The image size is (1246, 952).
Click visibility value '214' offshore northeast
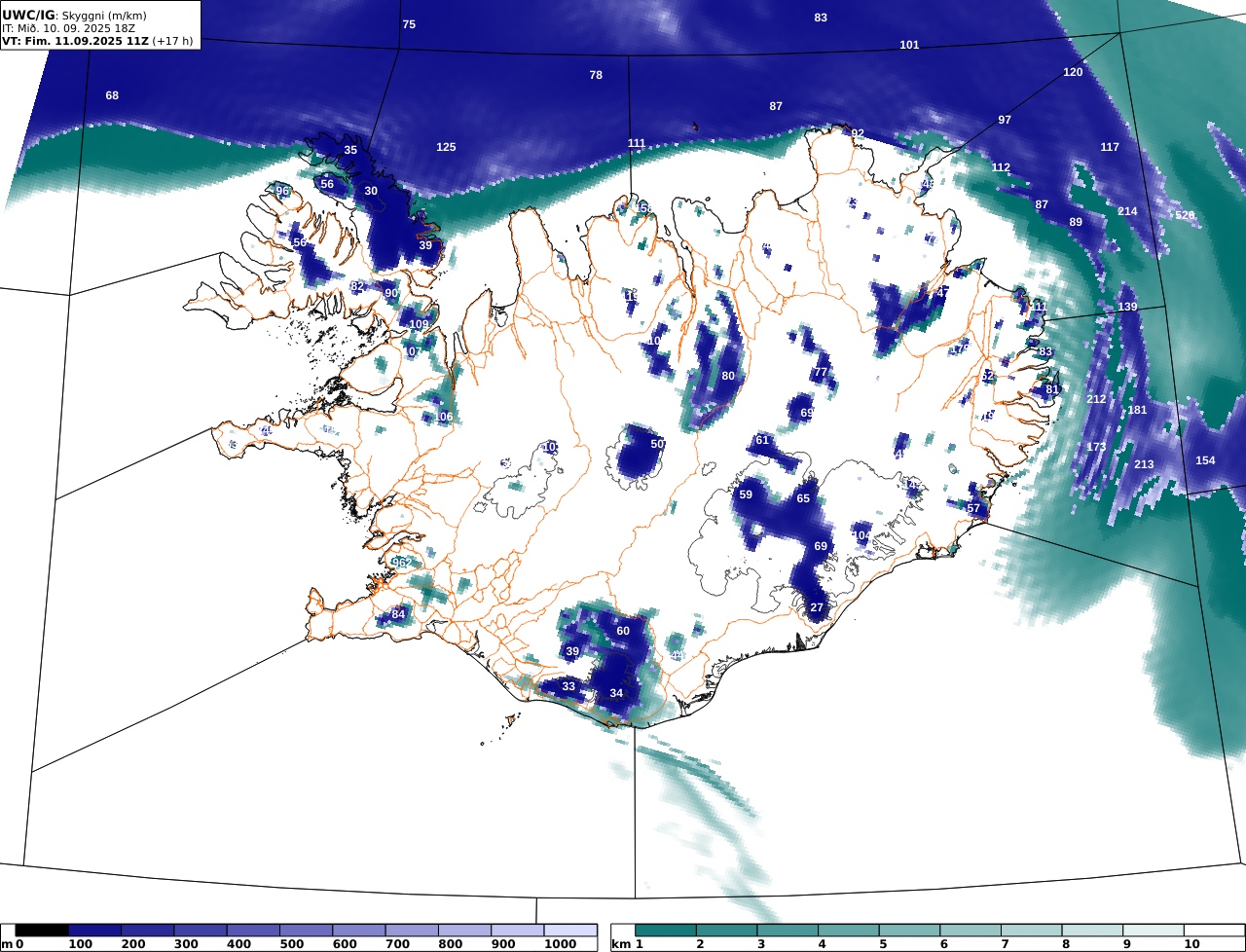tap(1127, 211)
